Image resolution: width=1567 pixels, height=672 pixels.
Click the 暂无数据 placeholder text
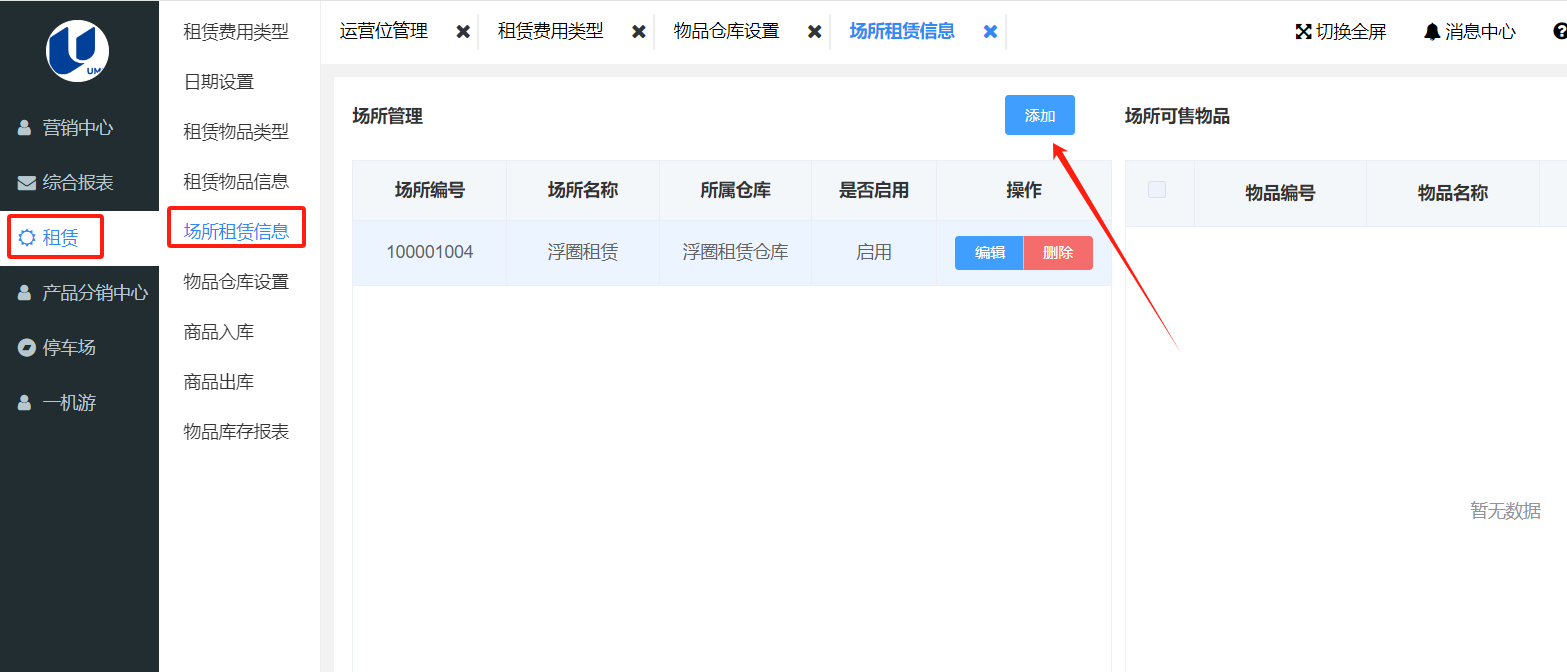click(x=1505, y=511)
